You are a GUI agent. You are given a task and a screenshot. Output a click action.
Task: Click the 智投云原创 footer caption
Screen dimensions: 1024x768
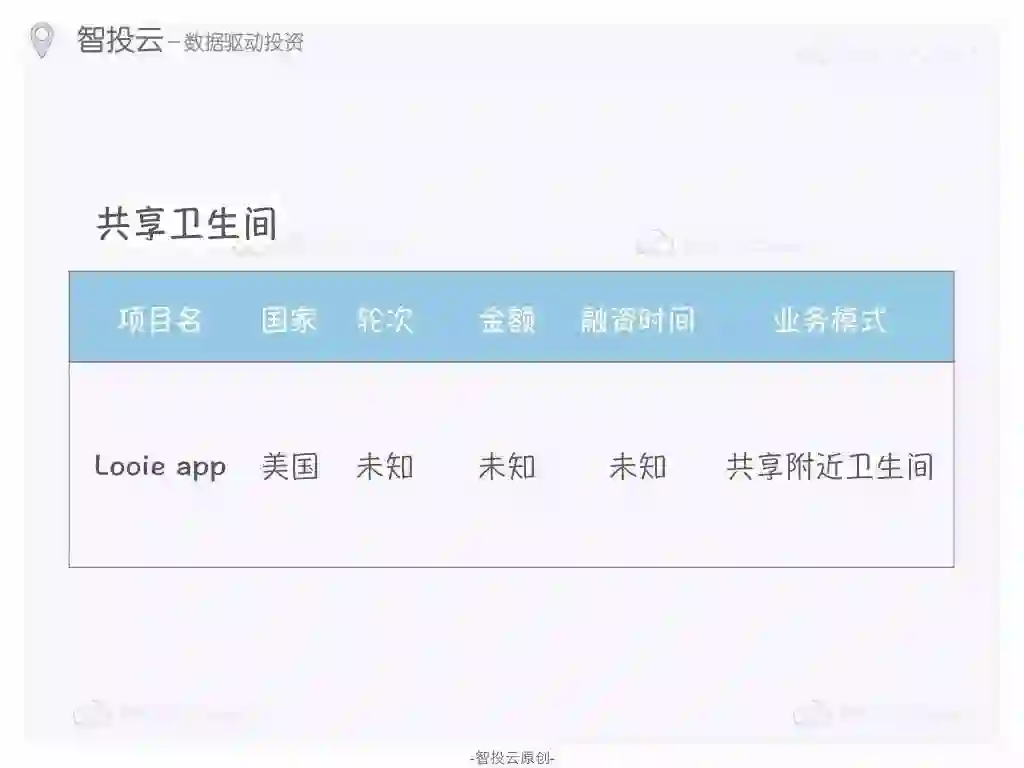(x=512, y=758)
